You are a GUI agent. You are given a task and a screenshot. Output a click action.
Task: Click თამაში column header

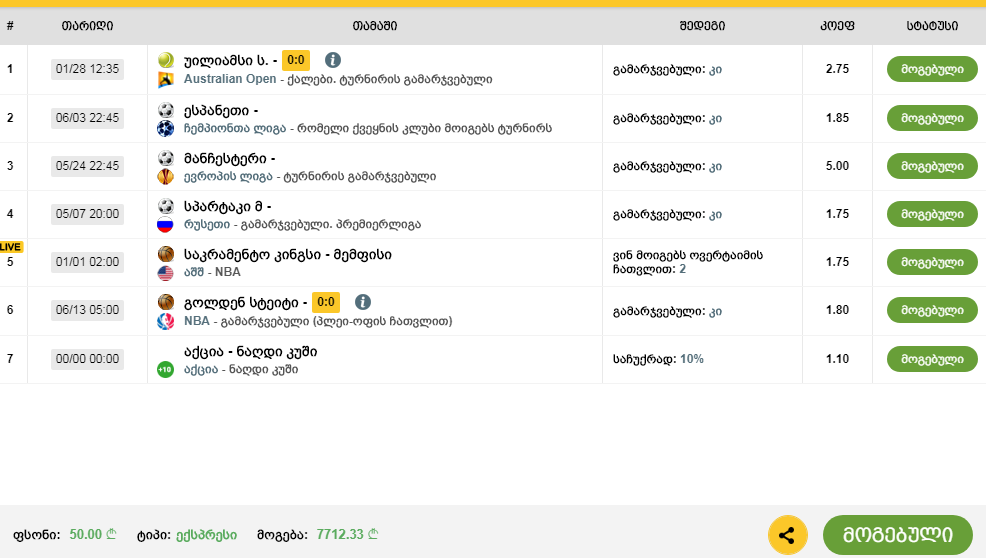375,26
